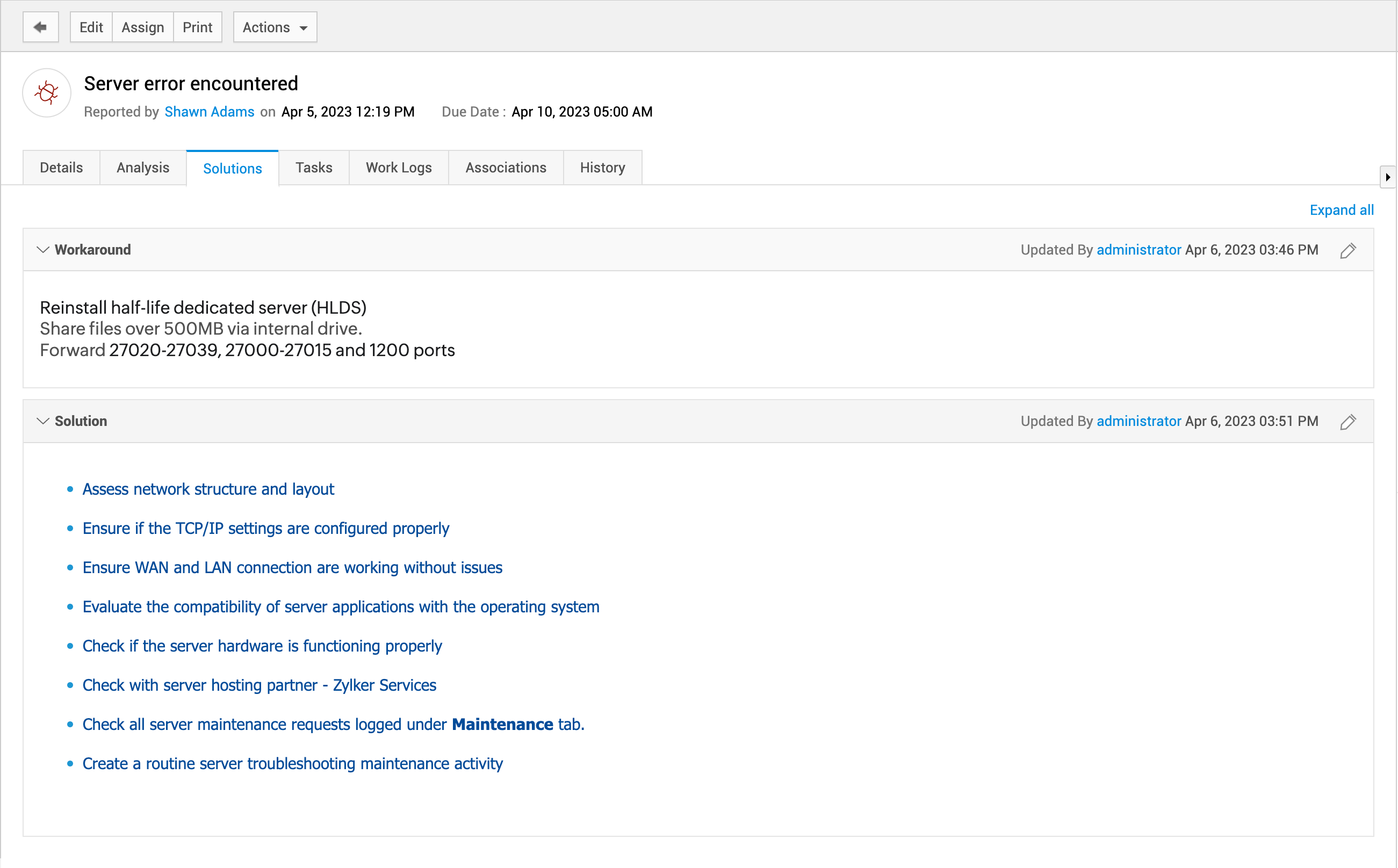View the History tab
This screenshot has height=868, width=1398.
click(602, 168)
